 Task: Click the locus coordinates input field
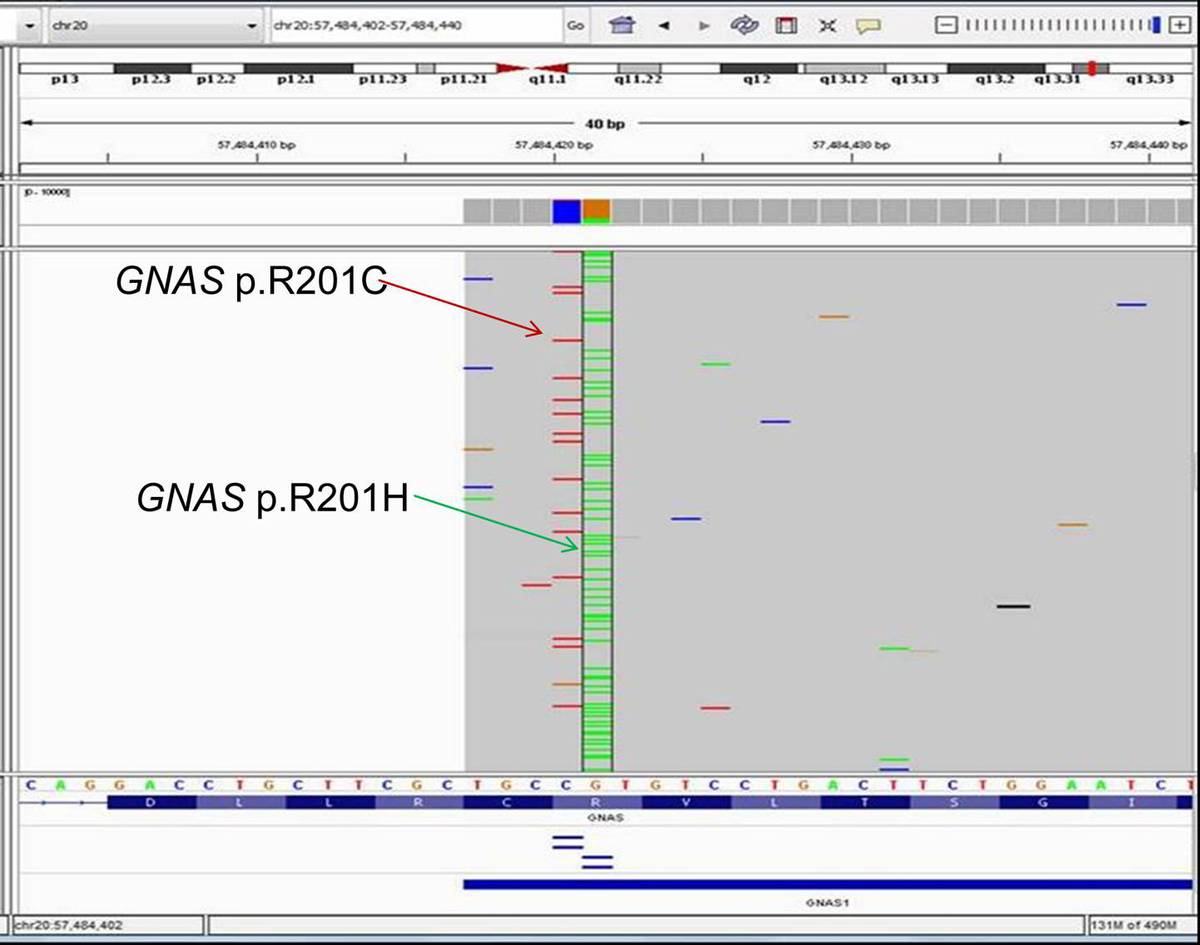(x=416, y=25)
